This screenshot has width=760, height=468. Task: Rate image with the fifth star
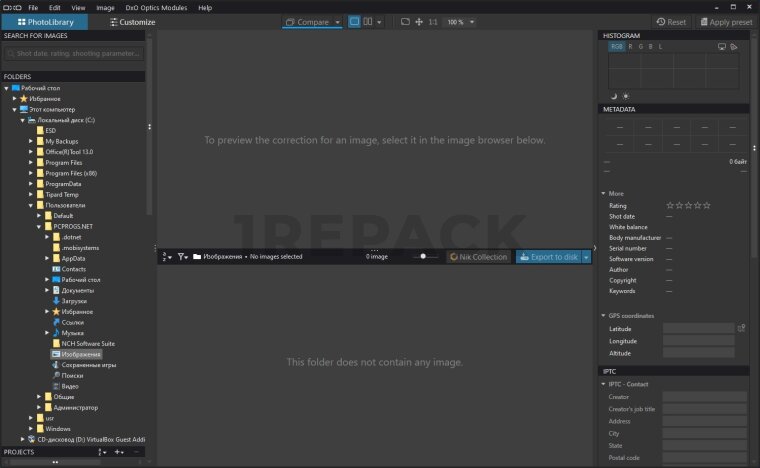click(707, 205)
